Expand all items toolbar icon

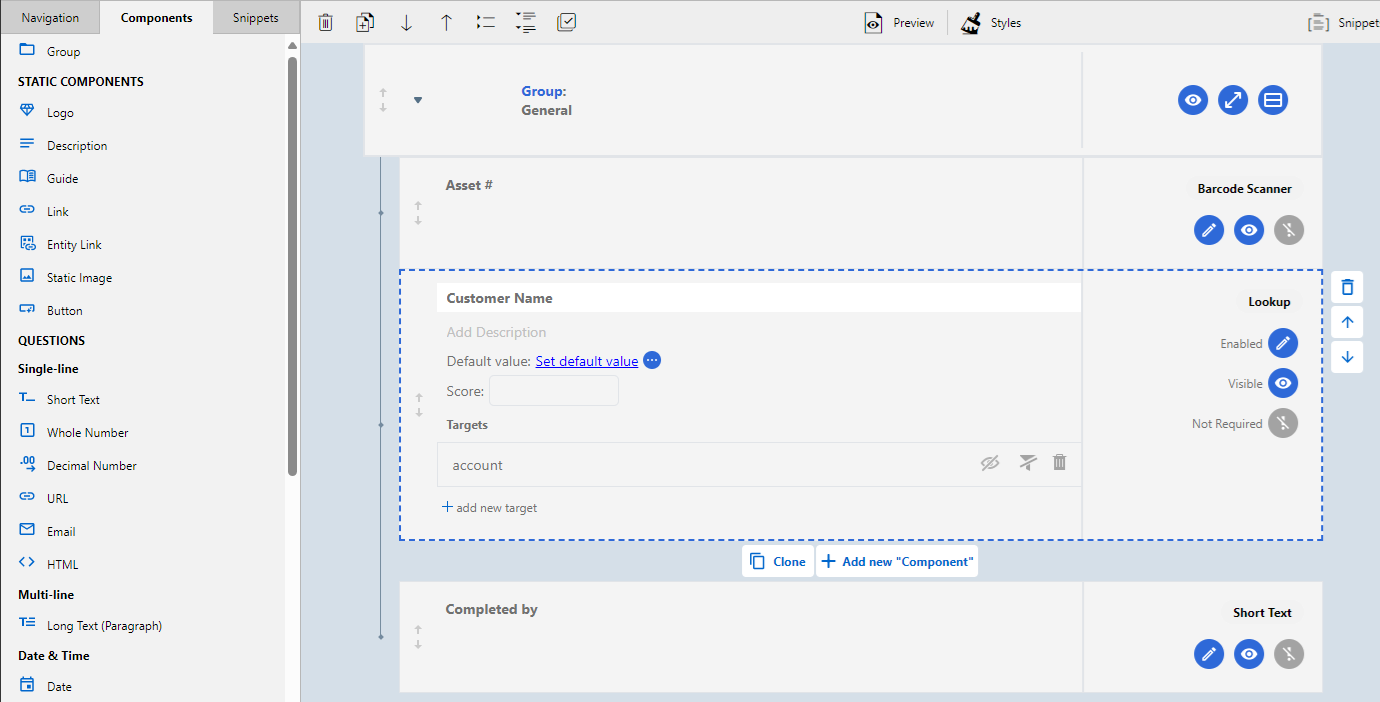(x=526, y=22)
